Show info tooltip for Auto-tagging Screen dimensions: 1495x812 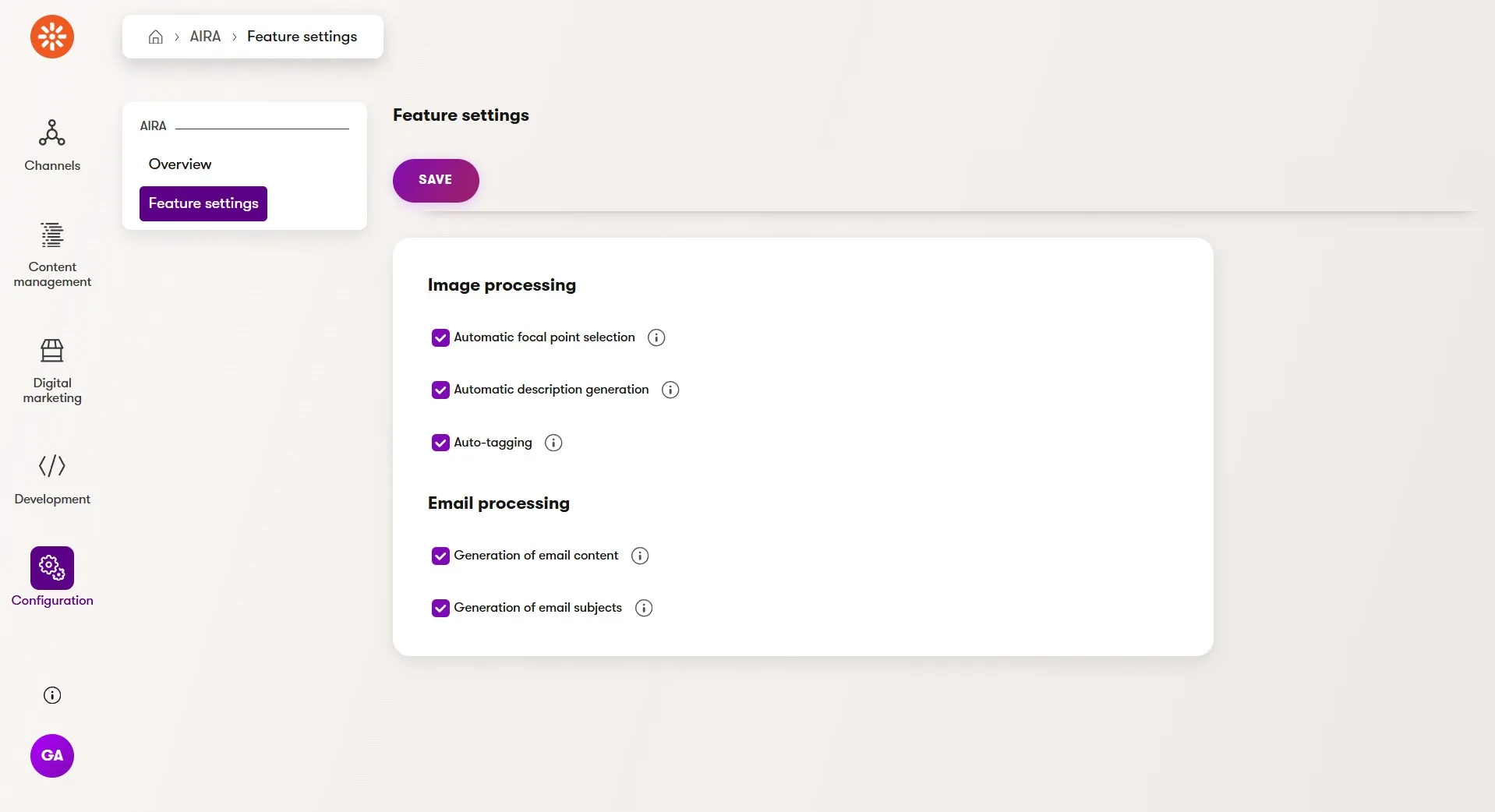point(553,443)
